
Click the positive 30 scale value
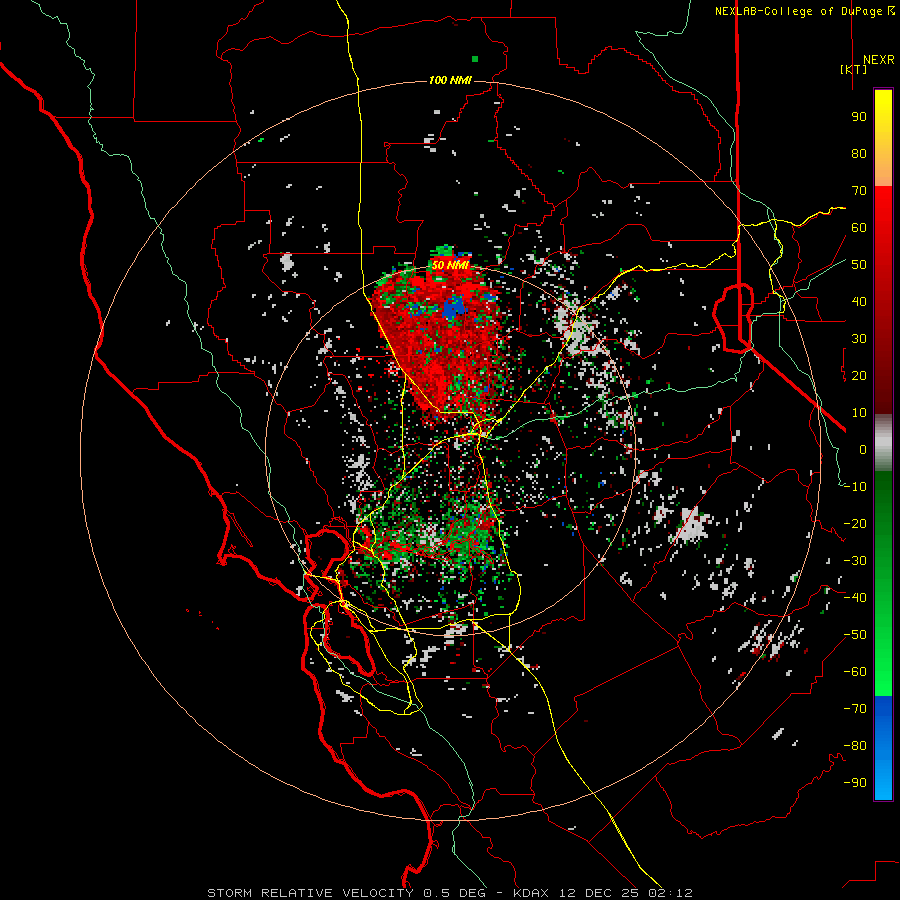click(x=859, y=339)
